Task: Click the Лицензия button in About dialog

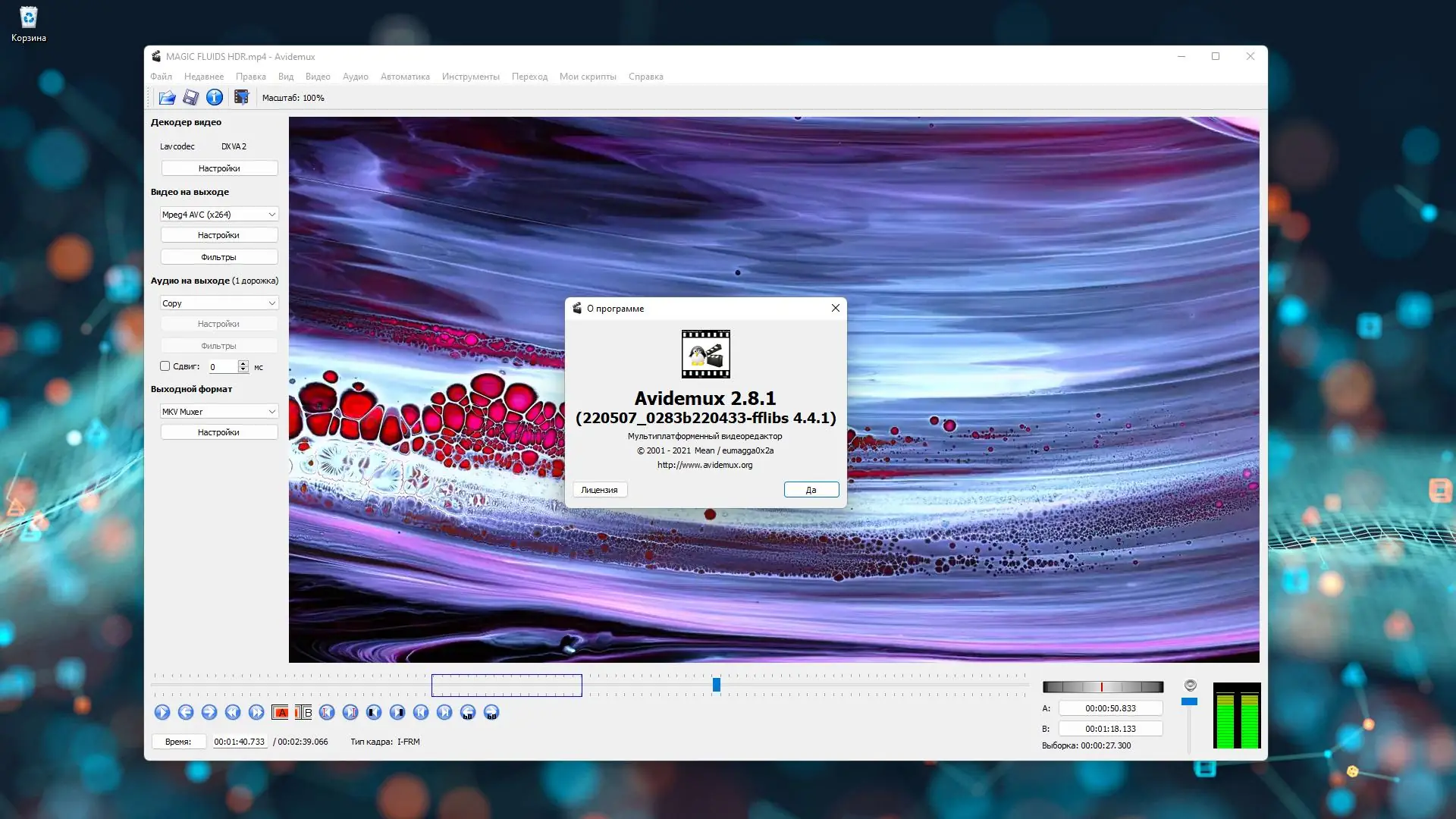Action: [x=599, y=490]
